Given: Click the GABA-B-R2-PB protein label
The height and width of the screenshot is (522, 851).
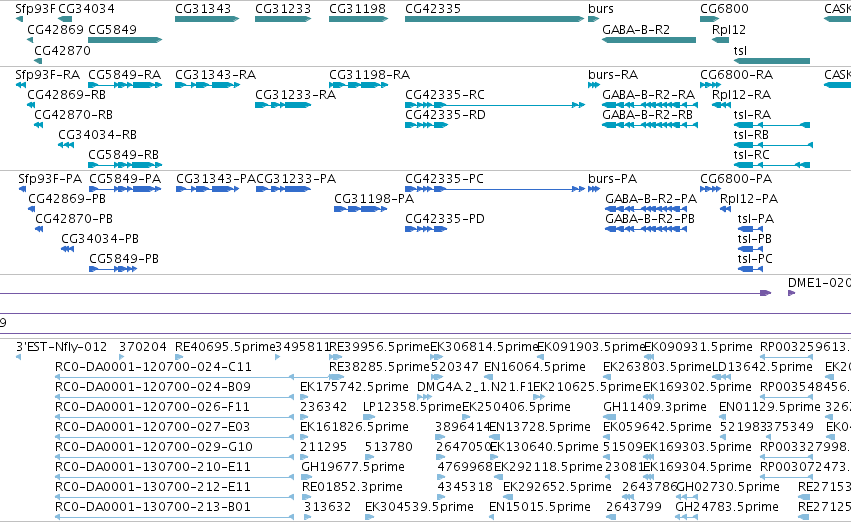Looking at the screenshot, I should pyautogui.click(x=650, y=219).
